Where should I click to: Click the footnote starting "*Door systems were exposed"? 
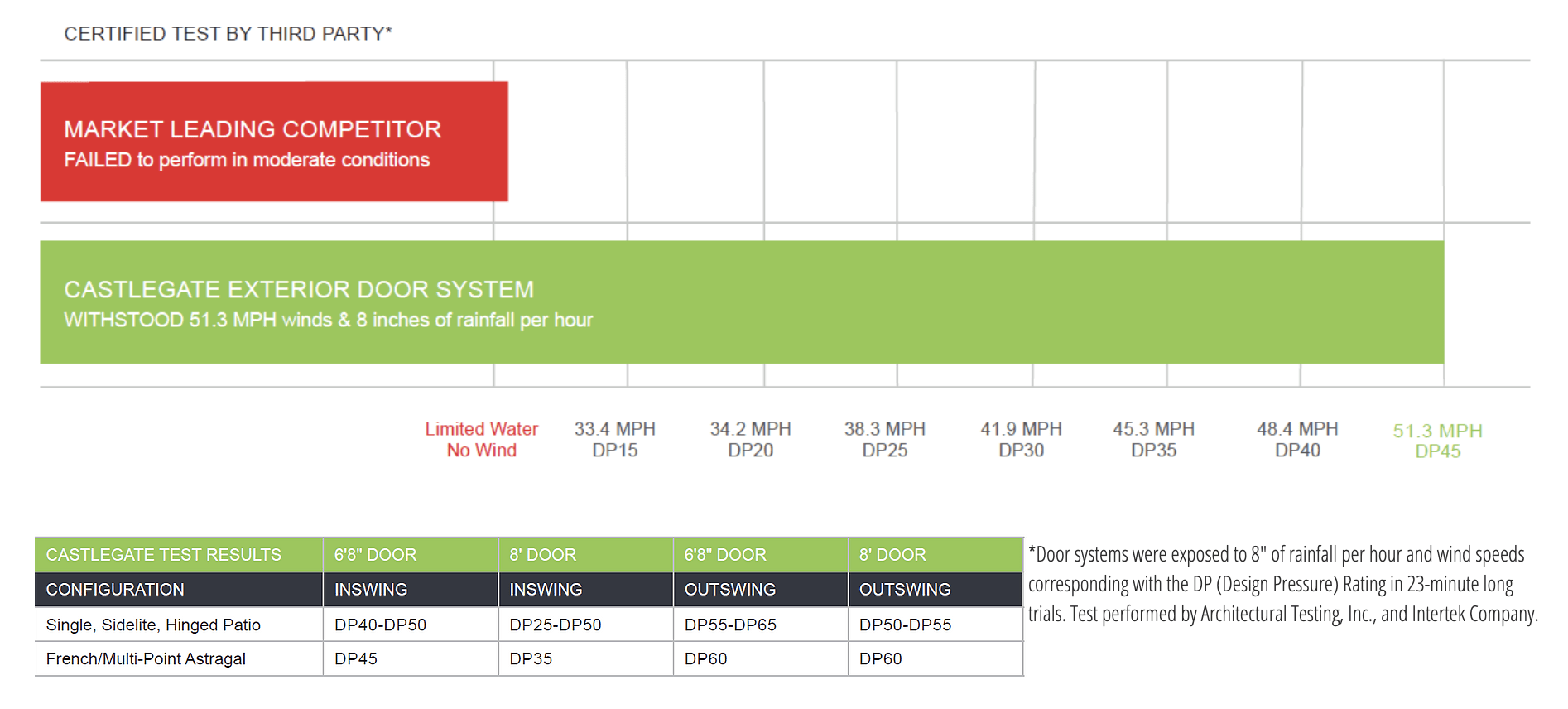point(1283,584)
